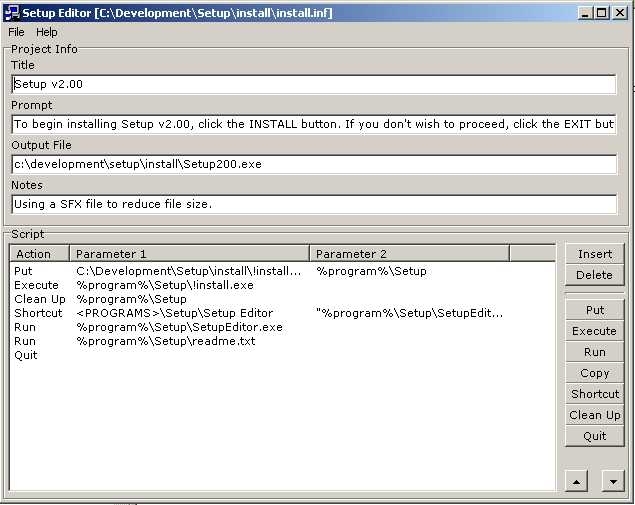Select the Put script row

[282, 271]
